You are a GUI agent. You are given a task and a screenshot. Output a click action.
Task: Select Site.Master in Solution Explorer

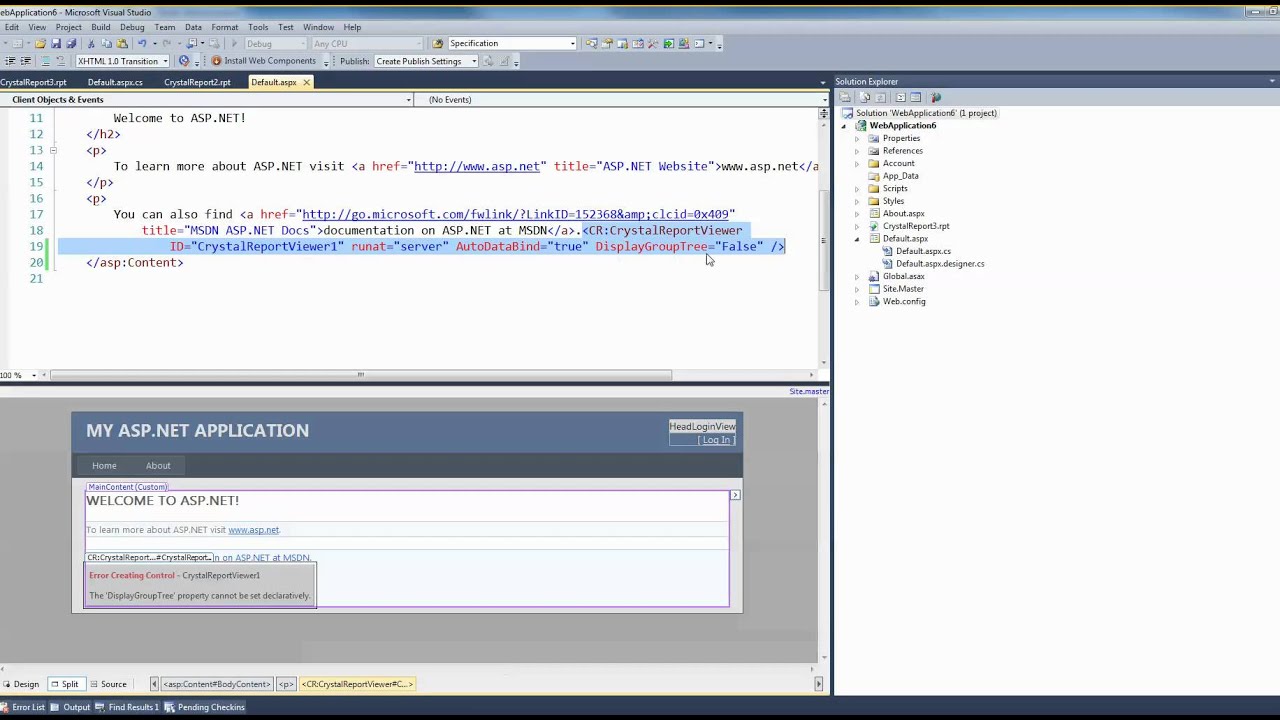903,289
